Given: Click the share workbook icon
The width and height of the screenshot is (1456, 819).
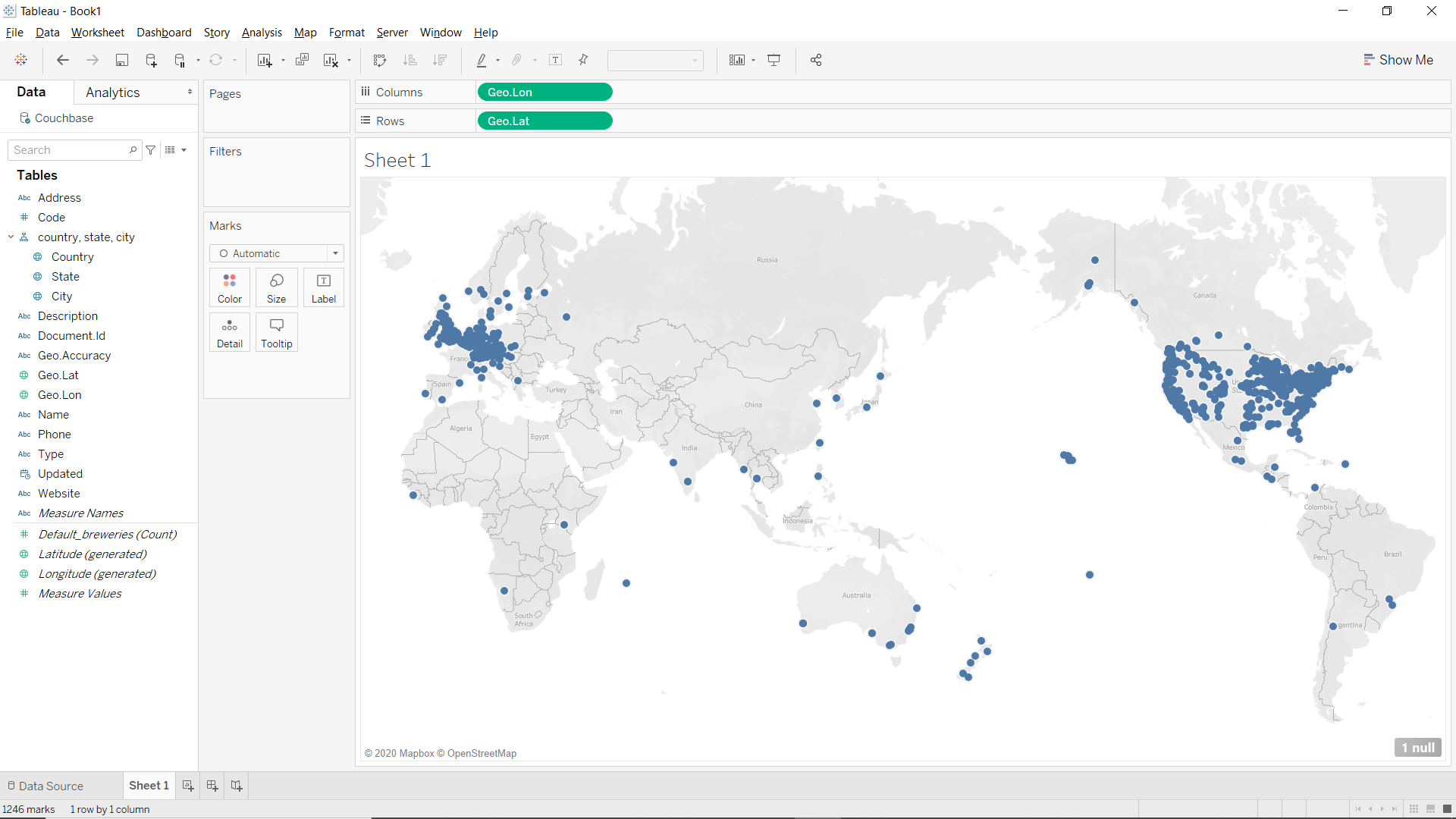Looking at the screenshot, I should [x=816, y=60].
